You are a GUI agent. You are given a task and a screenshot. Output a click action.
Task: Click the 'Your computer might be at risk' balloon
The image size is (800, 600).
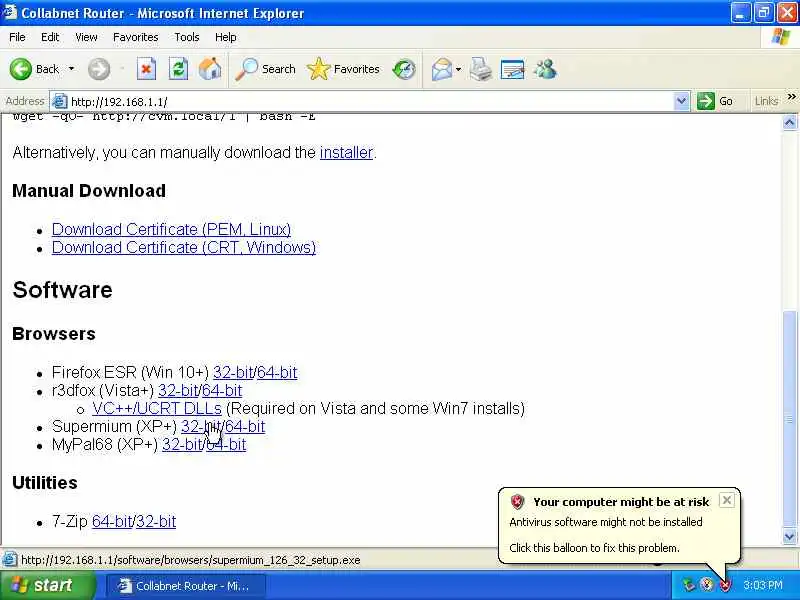coord(619,526)
